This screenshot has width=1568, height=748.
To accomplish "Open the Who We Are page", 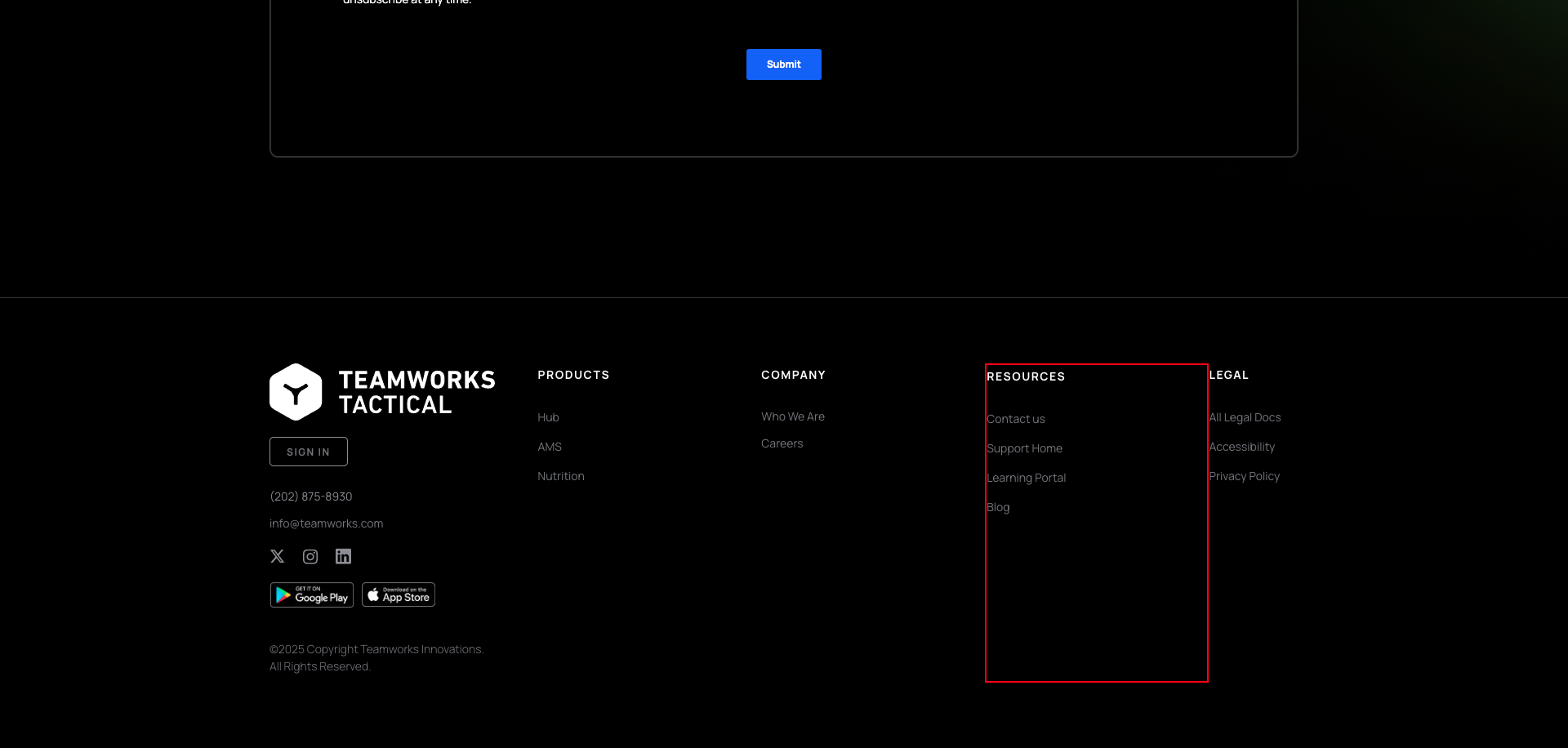I will click(x=793, y=416).
